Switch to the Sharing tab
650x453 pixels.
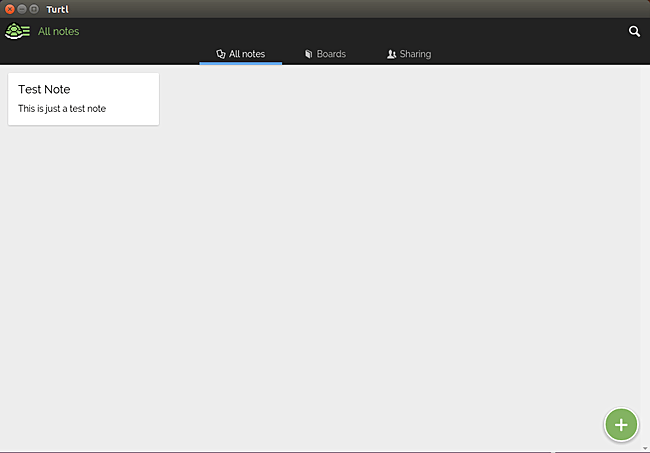(x=409, y=54)
